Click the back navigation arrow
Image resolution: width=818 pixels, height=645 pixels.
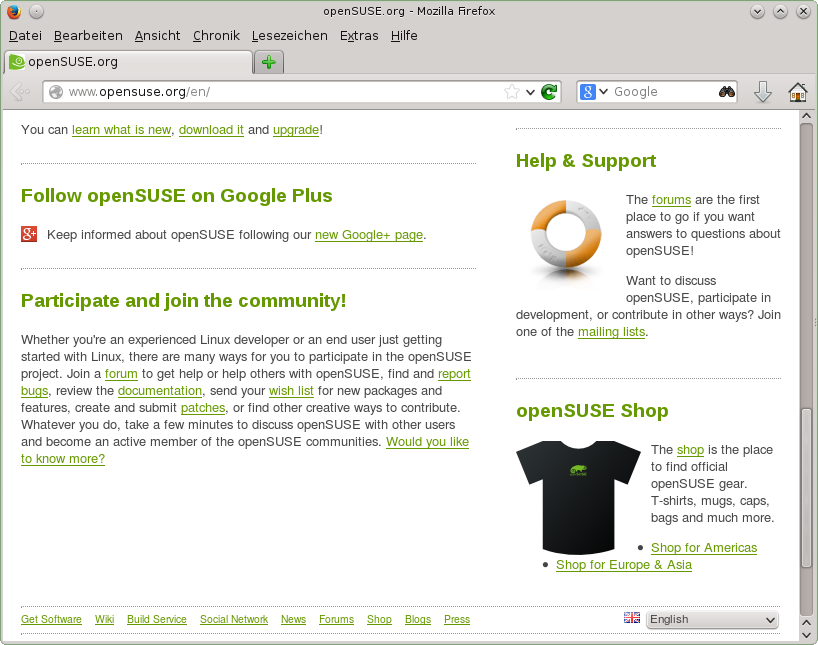tap(18, 92)
